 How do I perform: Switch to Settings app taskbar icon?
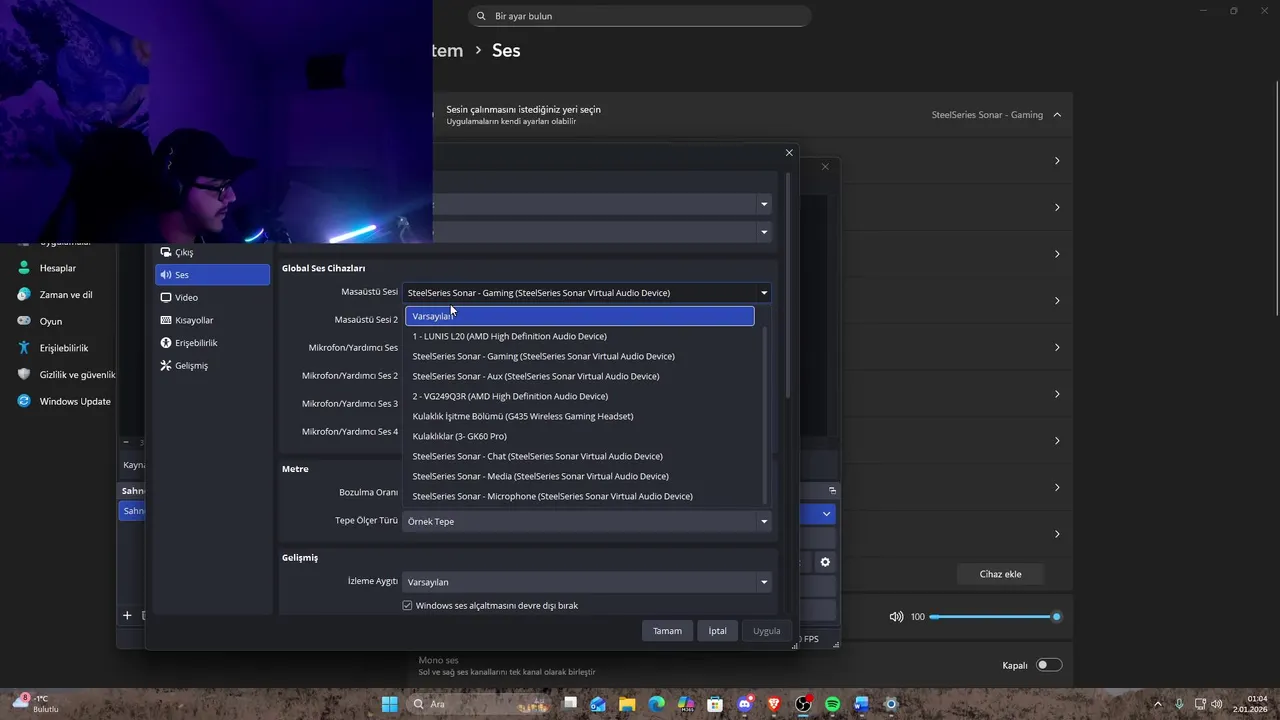[891, 704]
